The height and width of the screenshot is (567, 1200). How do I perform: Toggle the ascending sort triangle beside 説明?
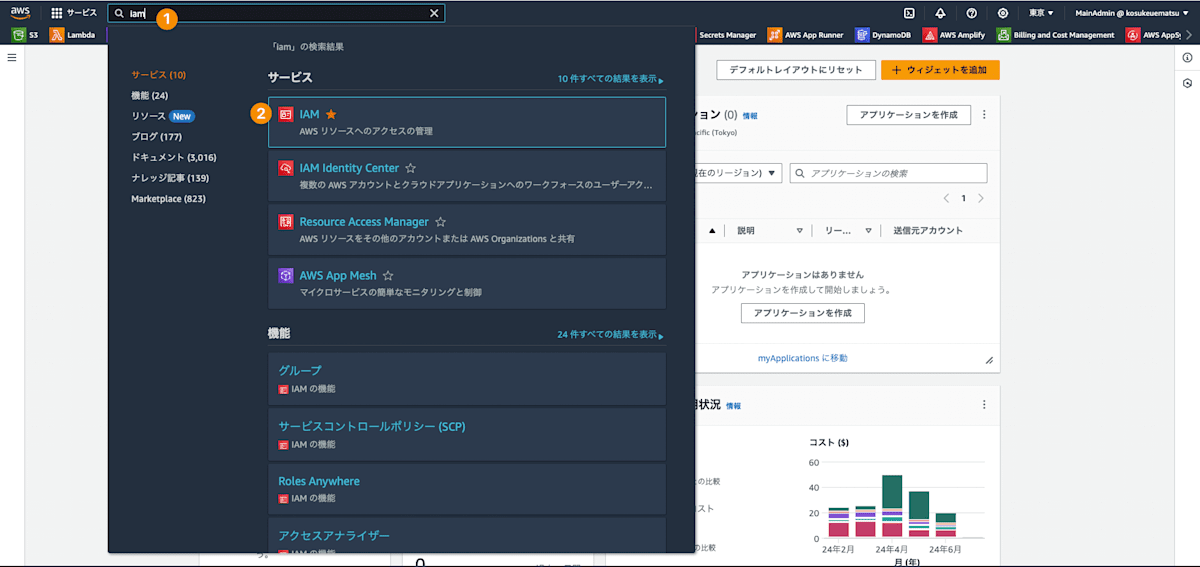tap(712, 230)
